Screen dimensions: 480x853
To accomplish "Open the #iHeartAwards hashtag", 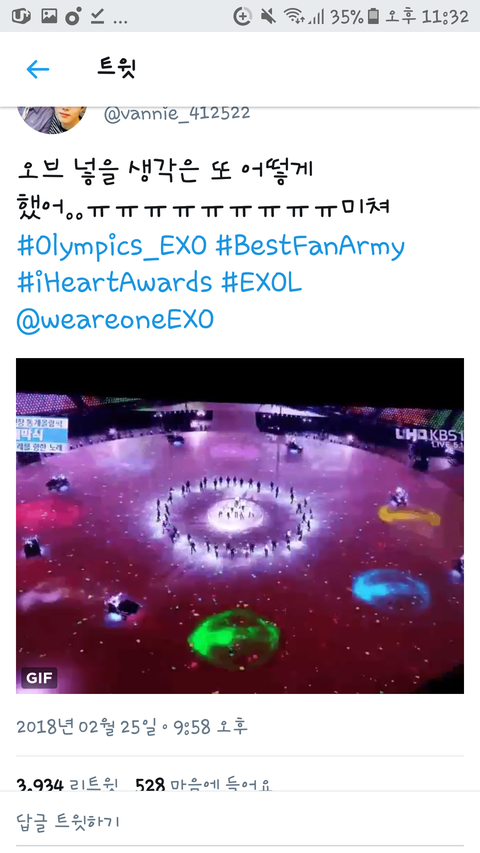I will [114, 283].
